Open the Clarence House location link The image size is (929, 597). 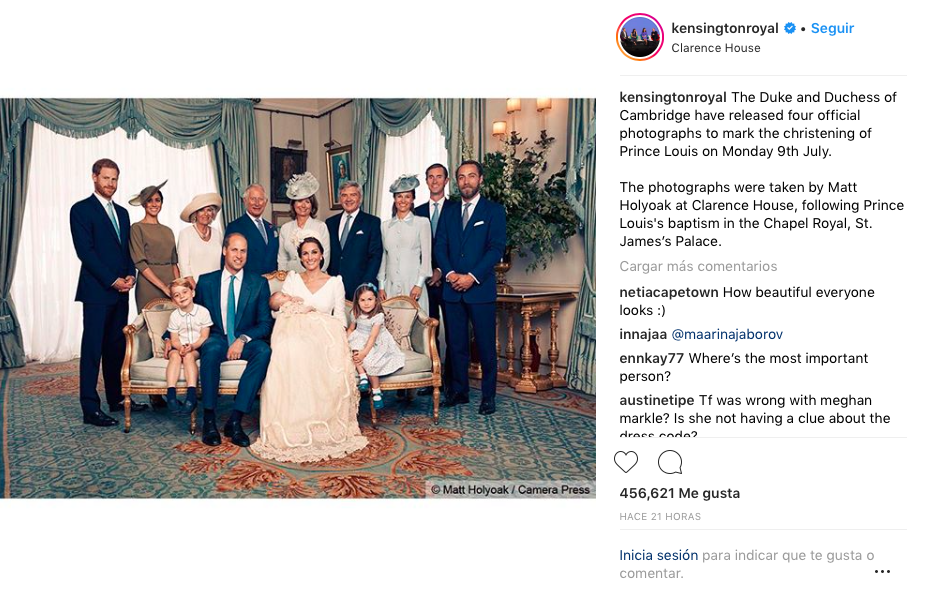click(x=715, y=48)
